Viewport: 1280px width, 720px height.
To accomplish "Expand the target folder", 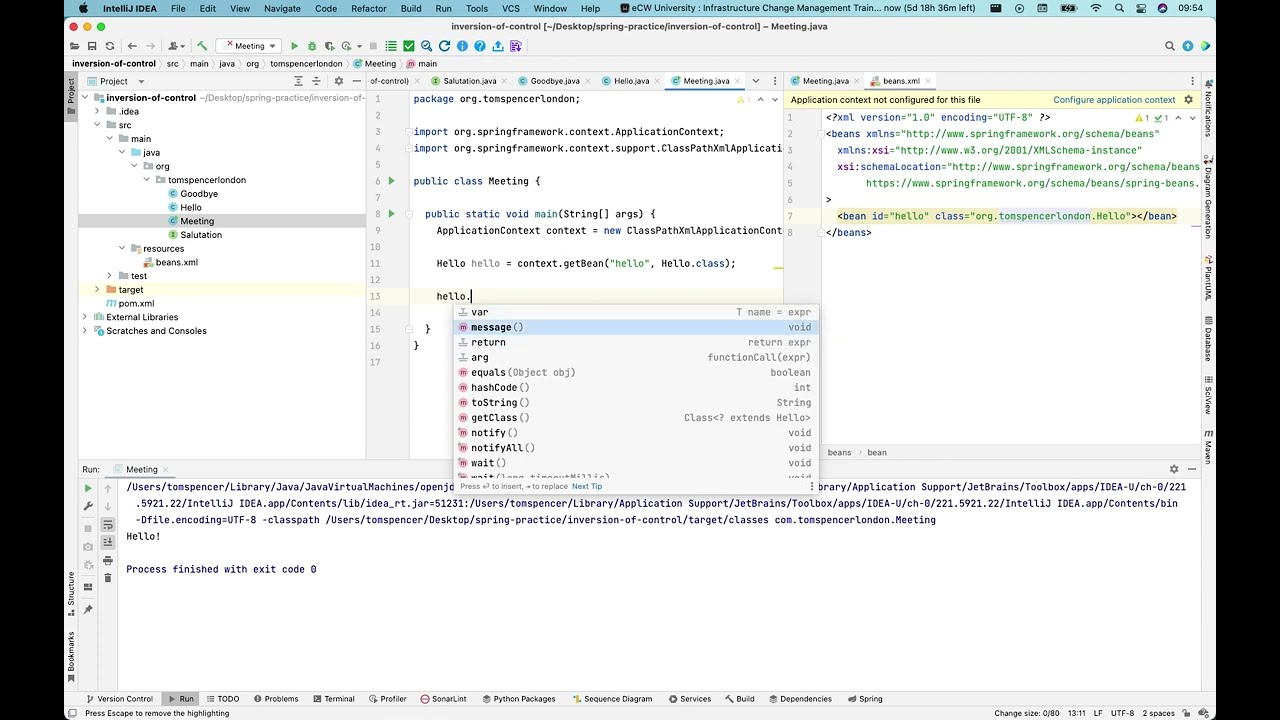I will click(97, 290).
